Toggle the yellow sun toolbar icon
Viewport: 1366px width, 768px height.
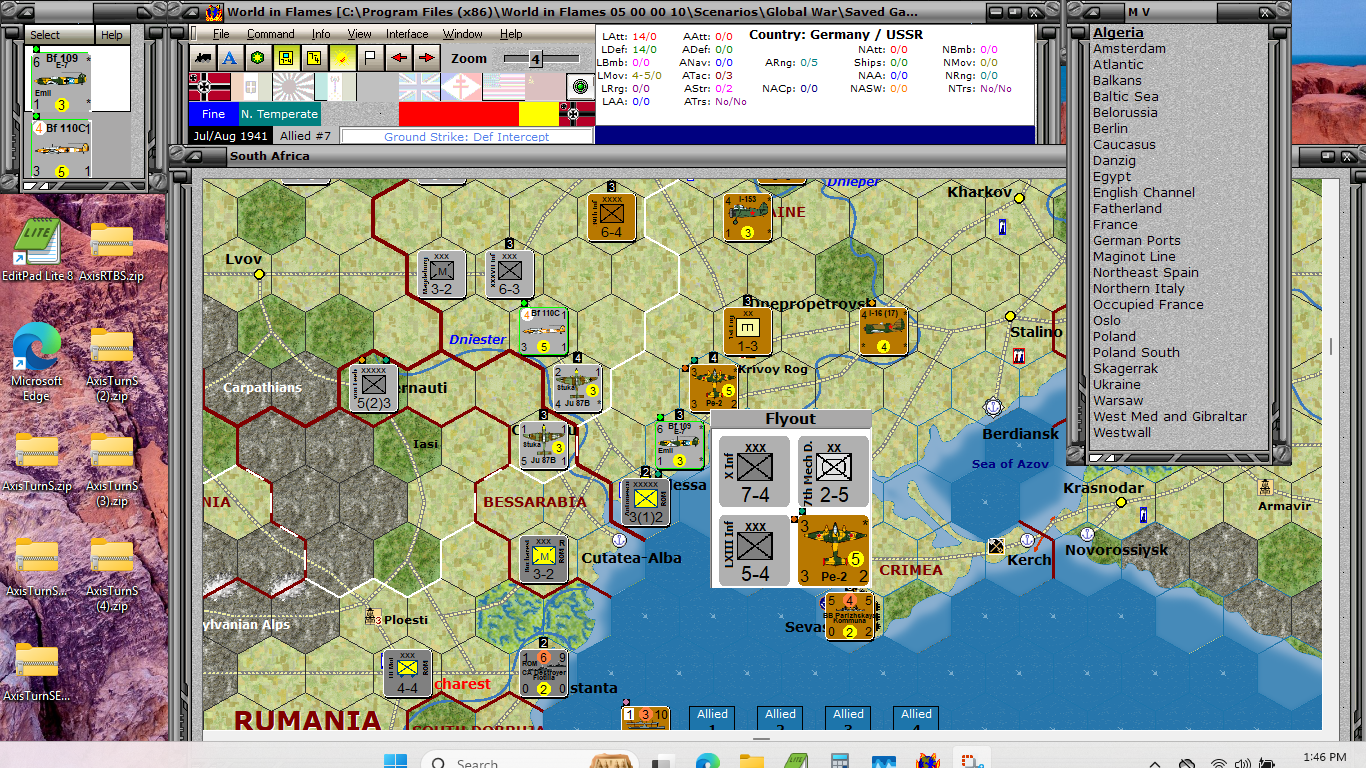coord(343,58)
